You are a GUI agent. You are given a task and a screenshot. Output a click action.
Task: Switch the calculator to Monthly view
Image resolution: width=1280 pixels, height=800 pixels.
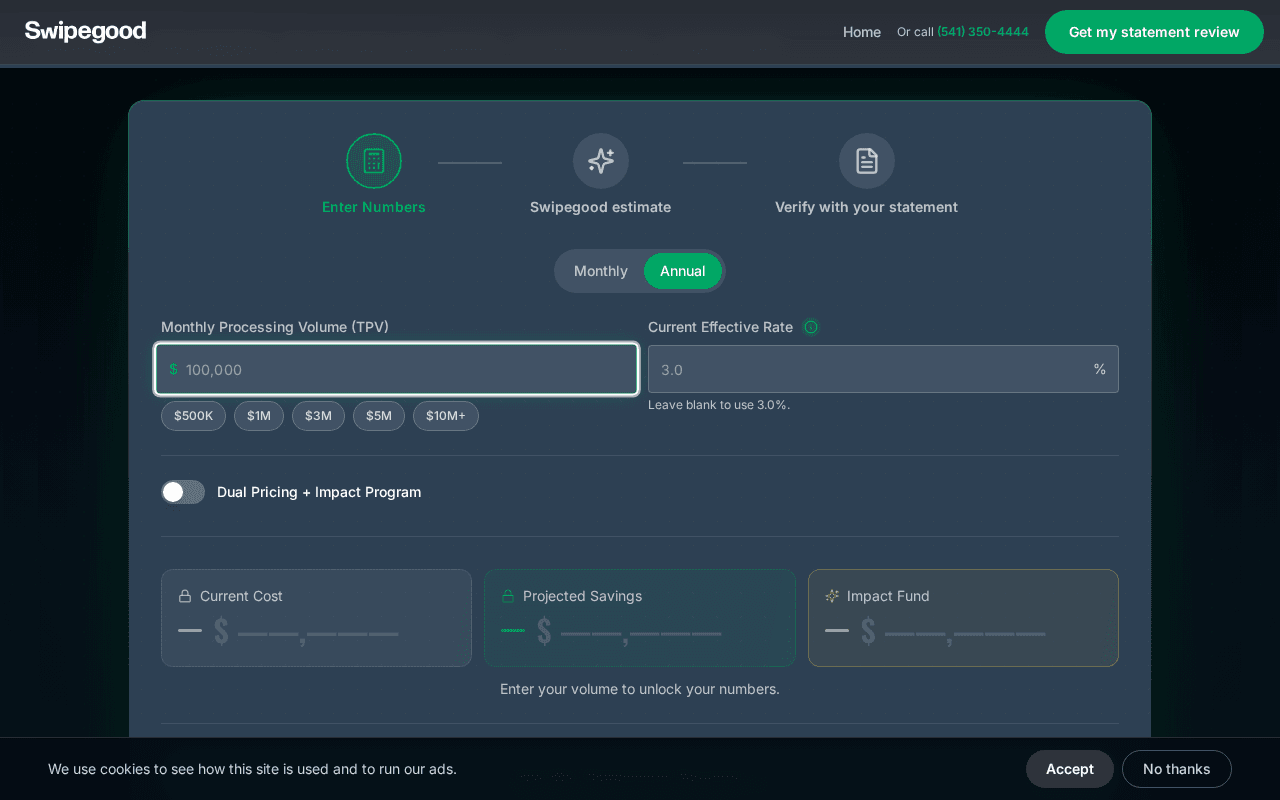pos(601,271)
